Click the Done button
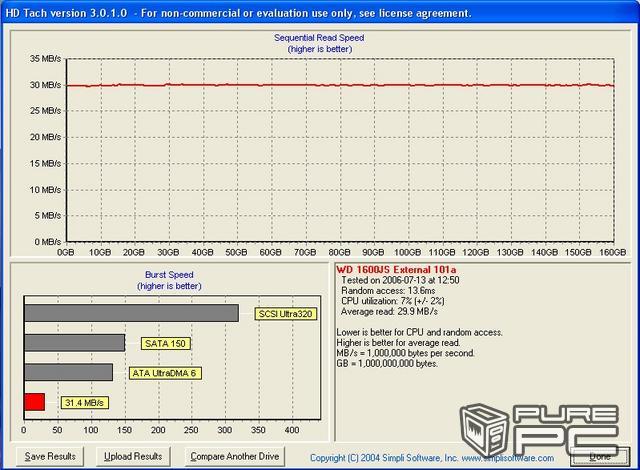 coord(600,457)
